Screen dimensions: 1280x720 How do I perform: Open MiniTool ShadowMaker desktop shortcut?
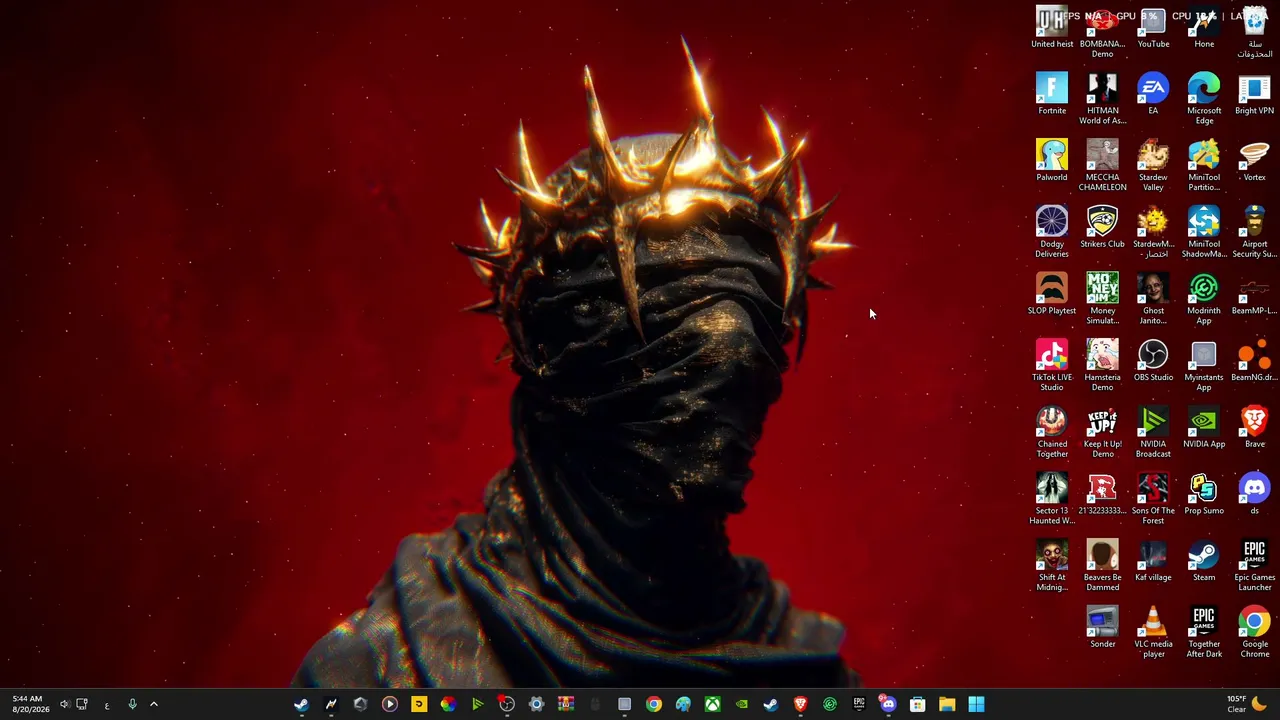pyautogui.click(x=1204, y=233)
